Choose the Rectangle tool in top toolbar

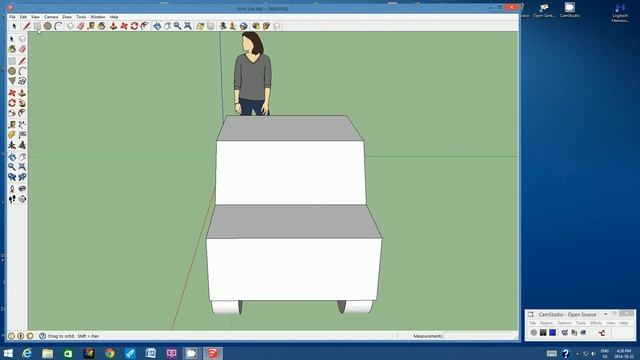pyautogui.click(x=37, y=26)
